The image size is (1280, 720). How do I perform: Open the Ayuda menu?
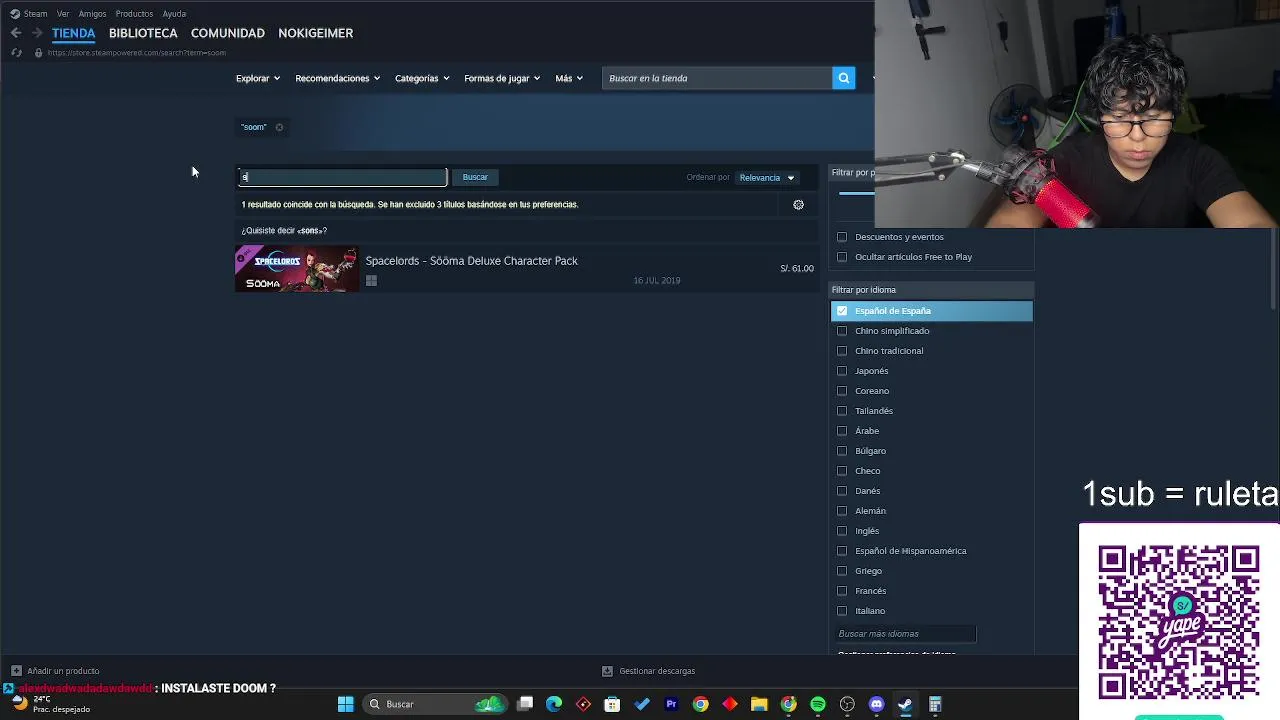174,14
